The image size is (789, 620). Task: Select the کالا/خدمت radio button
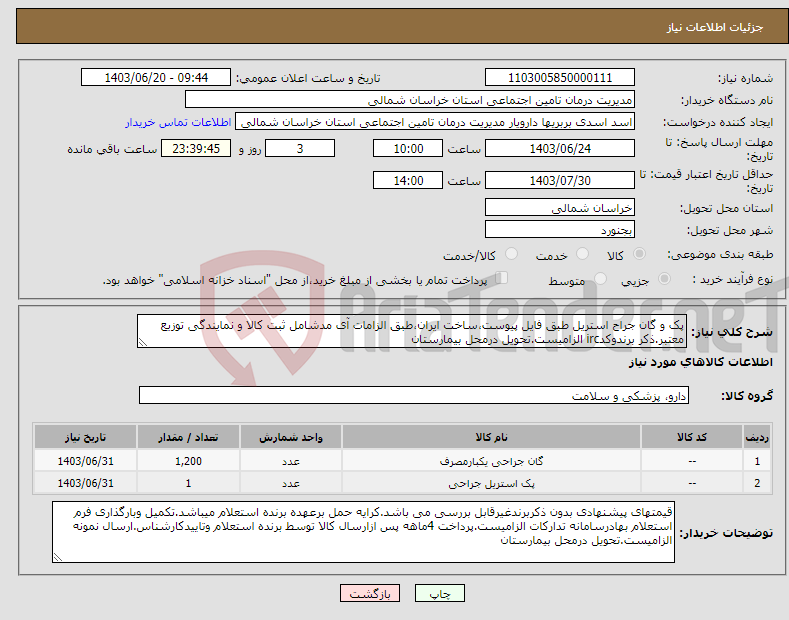[511, 254]
